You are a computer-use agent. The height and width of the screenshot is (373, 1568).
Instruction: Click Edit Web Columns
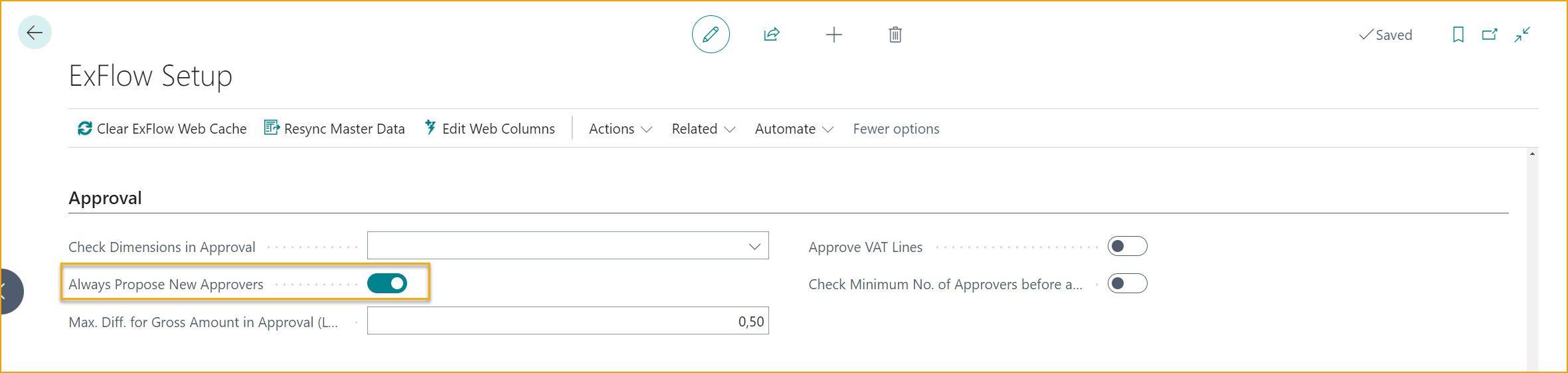(489, 128)
